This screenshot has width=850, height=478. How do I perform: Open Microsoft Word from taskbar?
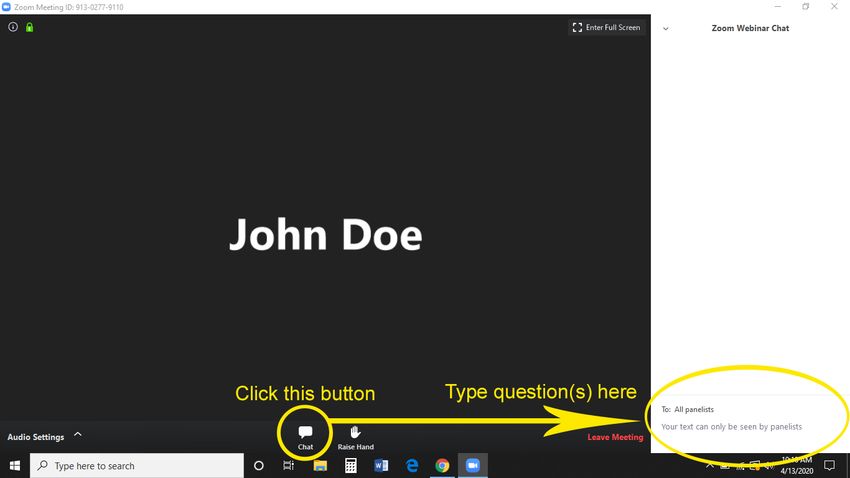[381, 466]
